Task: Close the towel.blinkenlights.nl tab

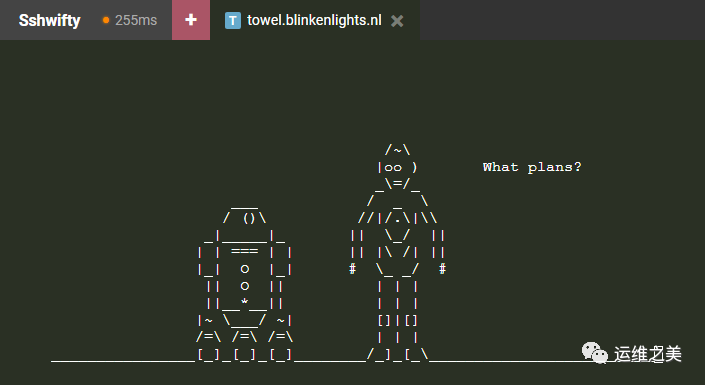Action: [397, 21]
